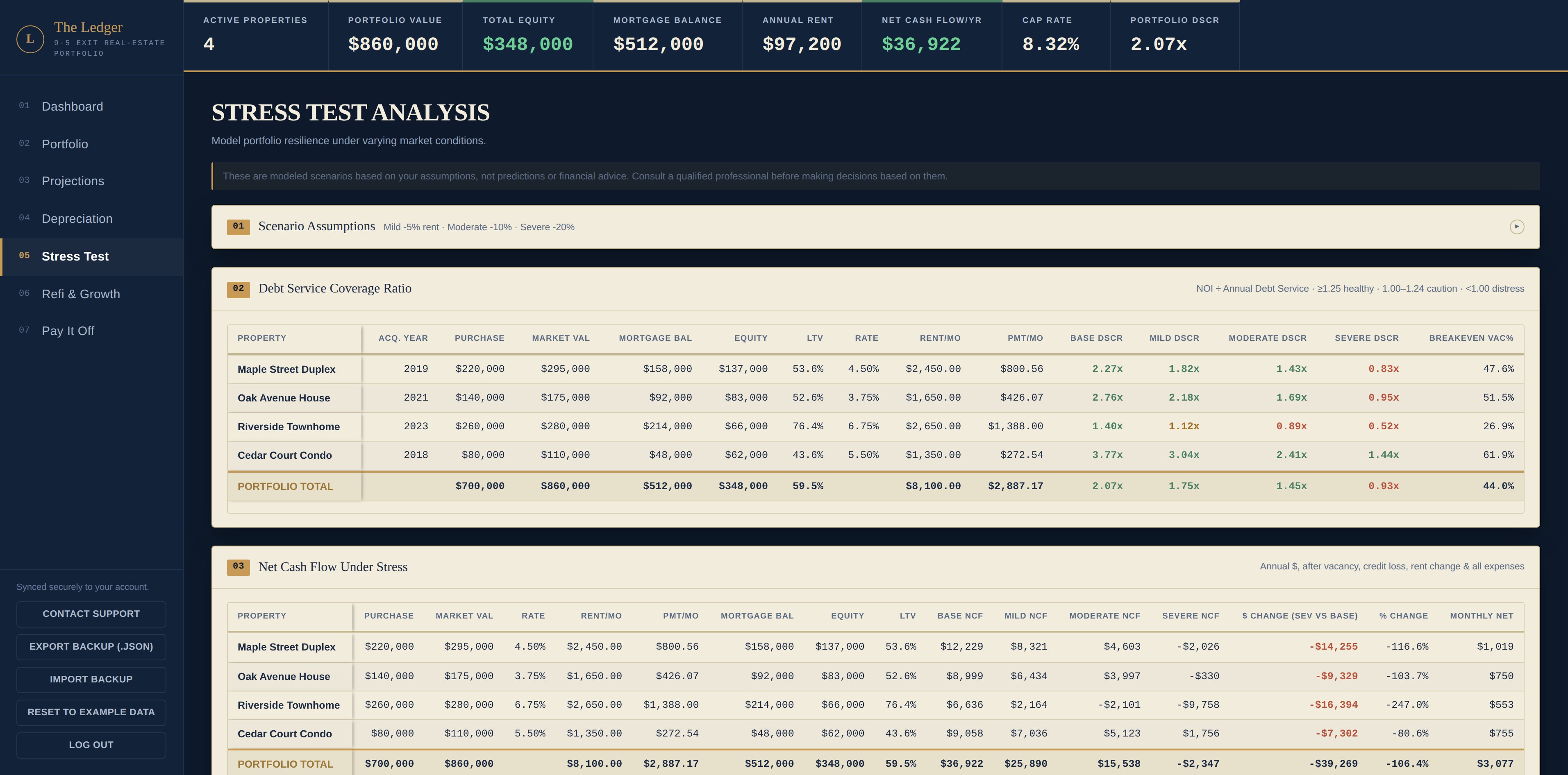This screenshot has height=775, width=1568.
Task: Click Oak Avenue breakeven vacancy 51.5%
Action: 1498,398
